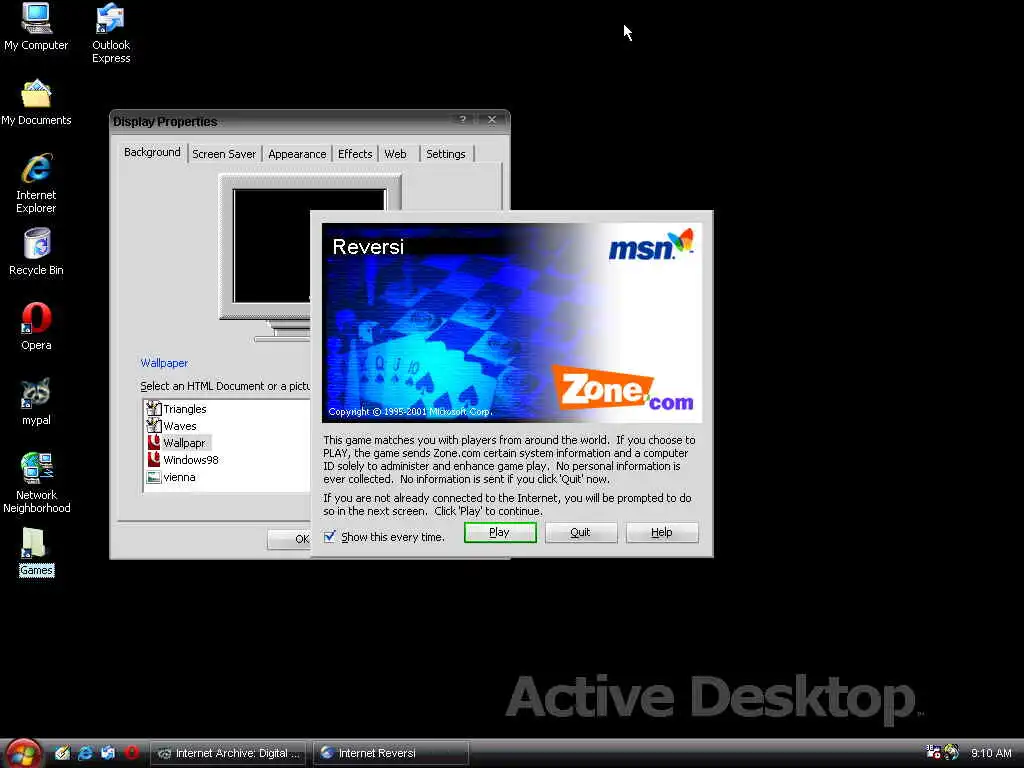
Task: Switch to the Background tab
Action: pos(152,153)
